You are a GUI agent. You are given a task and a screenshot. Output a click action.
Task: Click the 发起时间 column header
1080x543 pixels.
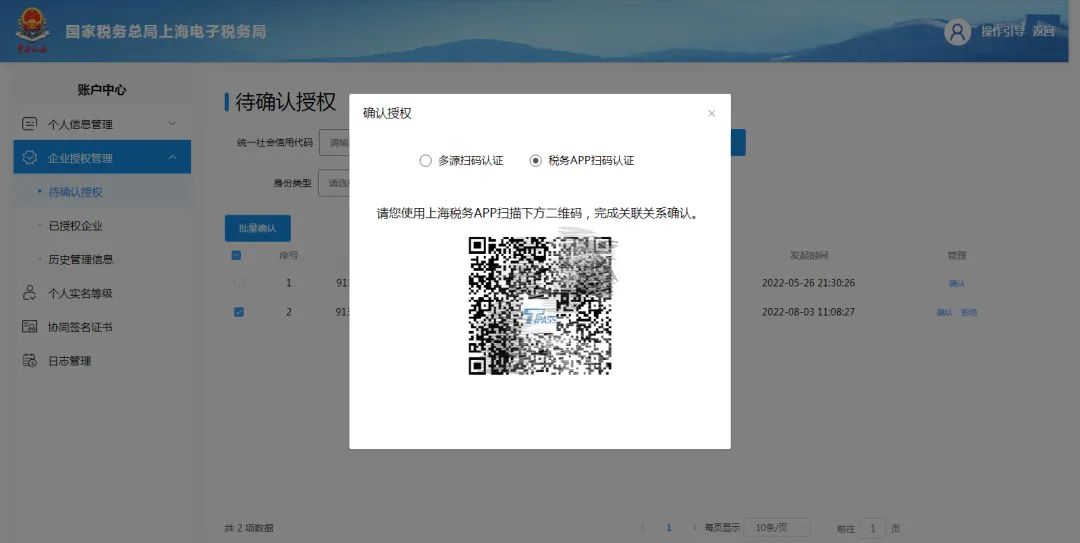[809, 255]
